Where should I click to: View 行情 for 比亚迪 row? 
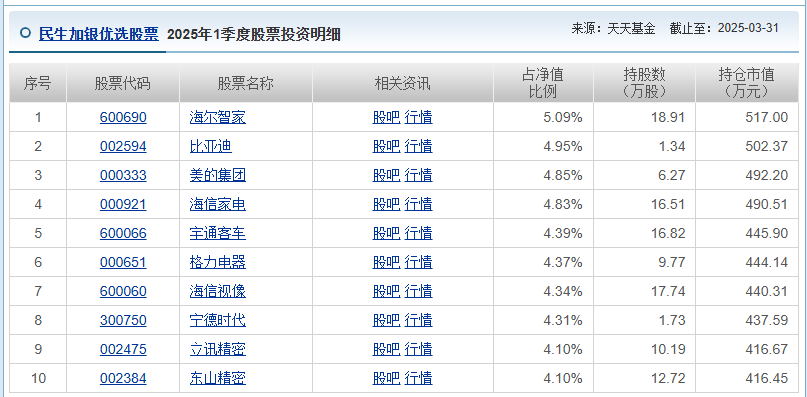click(418, 146)
